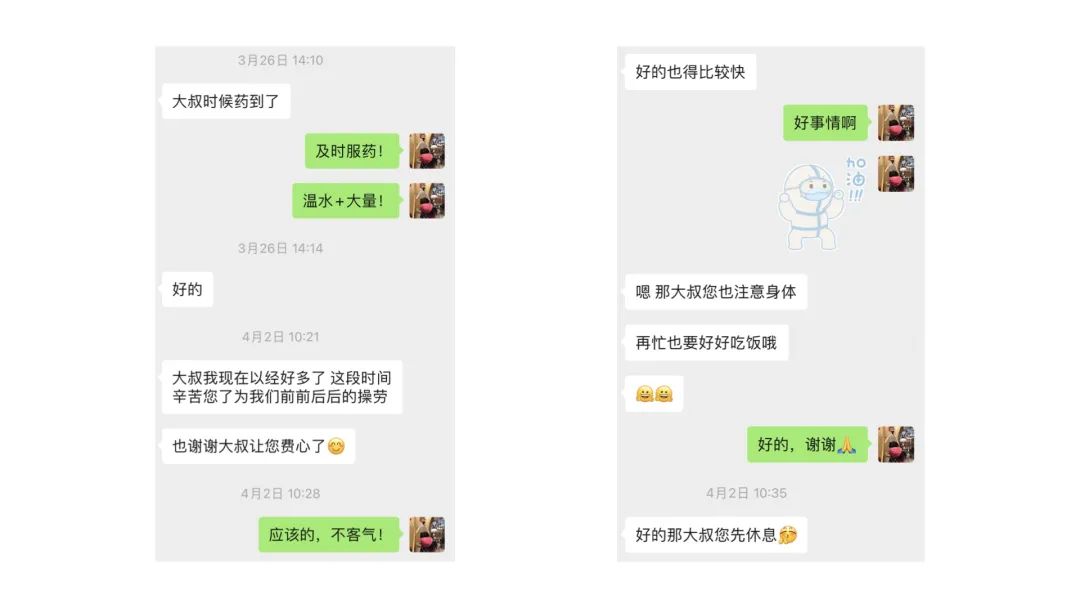Select the 嗯 那大叔您也注意身体 bubble
Screen dimensions: 1080x608
(x=716, y=292)
